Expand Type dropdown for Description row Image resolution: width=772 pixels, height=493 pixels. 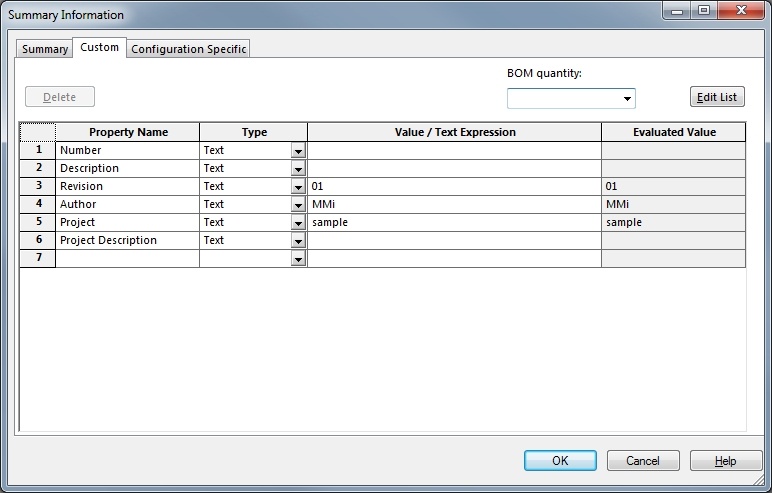pyautogui.click(x=298, y=169)
